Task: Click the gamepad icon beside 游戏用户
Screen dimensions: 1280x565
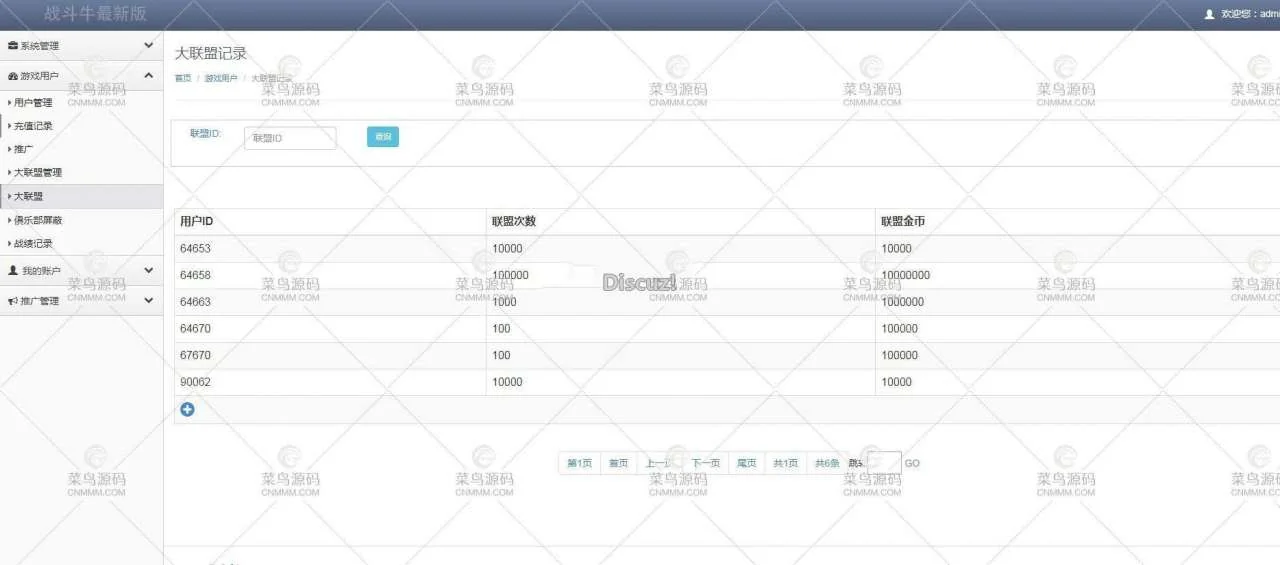Action: coord(12,76)
